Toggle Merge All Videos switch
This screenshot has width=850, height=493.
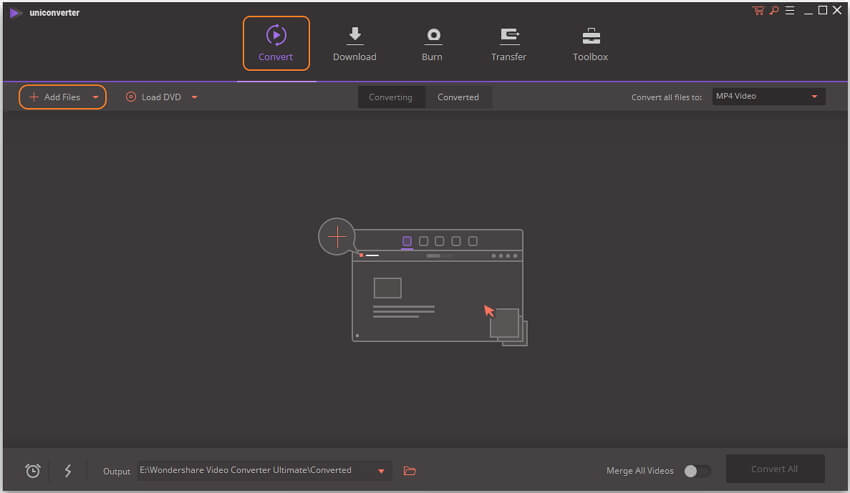coord(696,471)
